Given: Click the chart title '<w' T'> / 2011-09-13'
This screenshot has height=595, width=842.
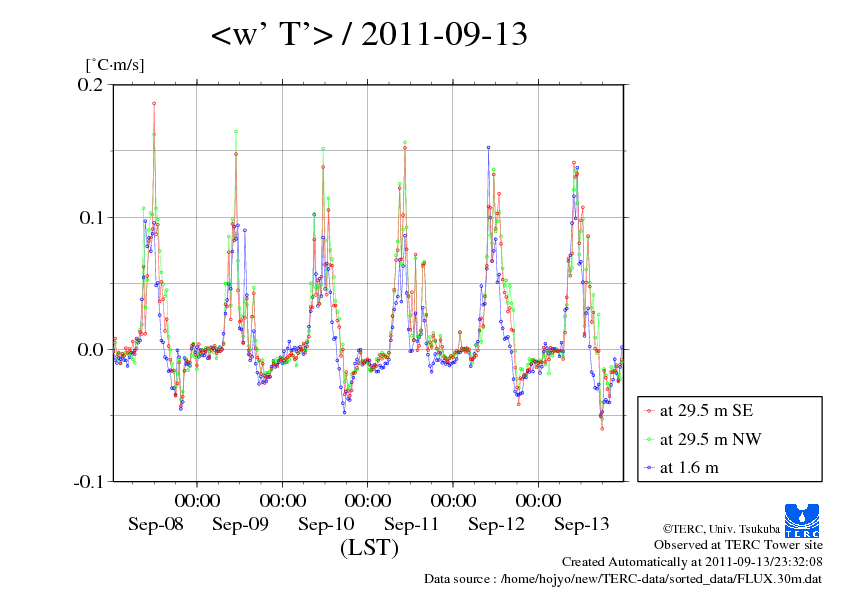Looking at the screenshot, I should pos(369,35).
